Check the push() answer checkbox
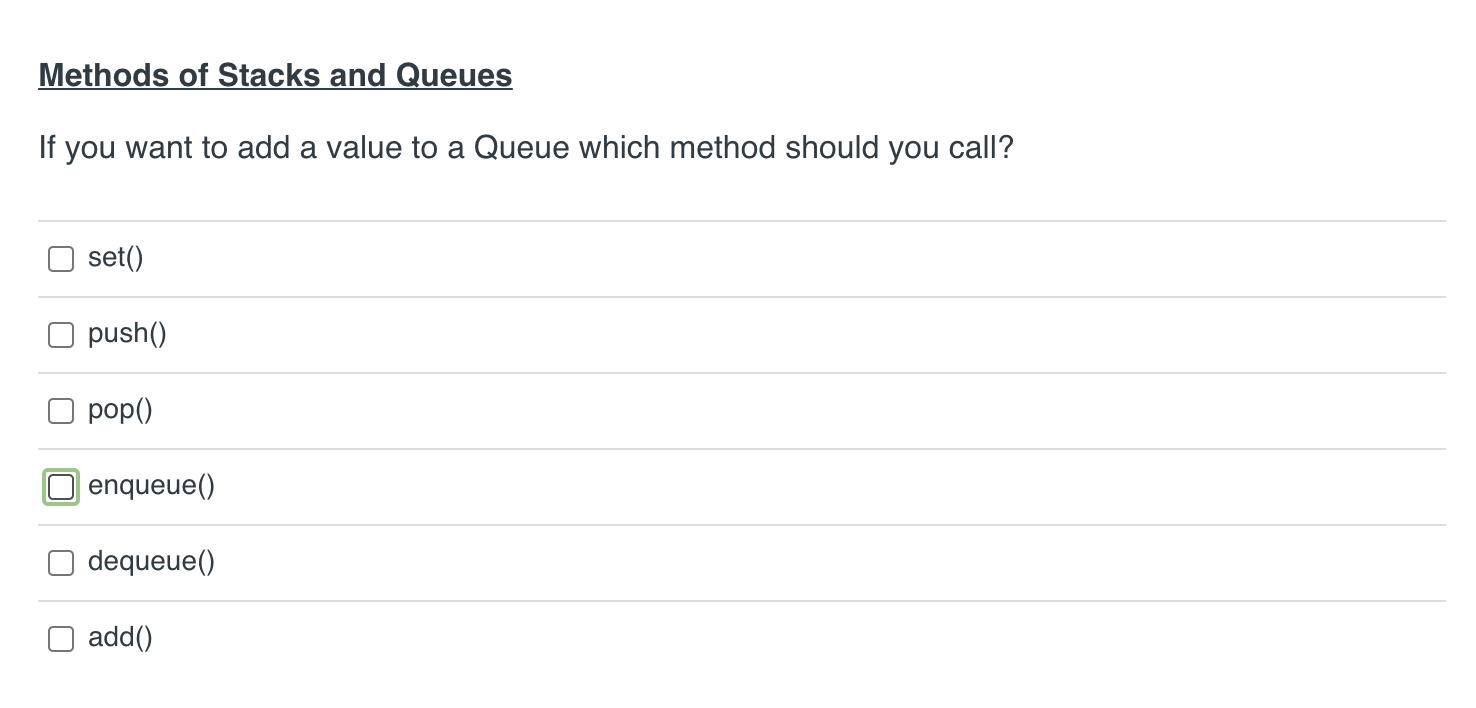Viewport: 1476px width, 708px height. pyautogui.click(x=61, y=334)
